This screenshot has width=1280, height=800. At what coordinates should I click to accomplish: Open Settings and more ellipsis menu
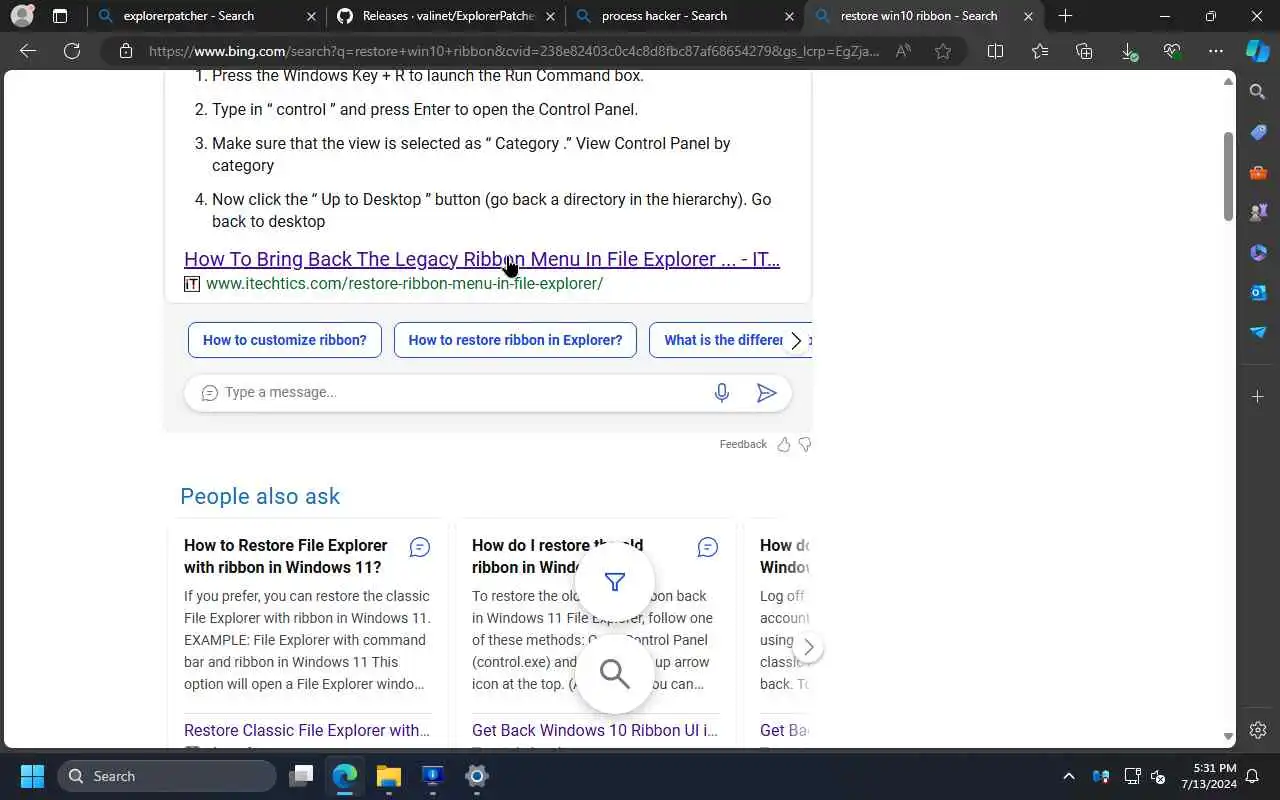(1216, 51)
